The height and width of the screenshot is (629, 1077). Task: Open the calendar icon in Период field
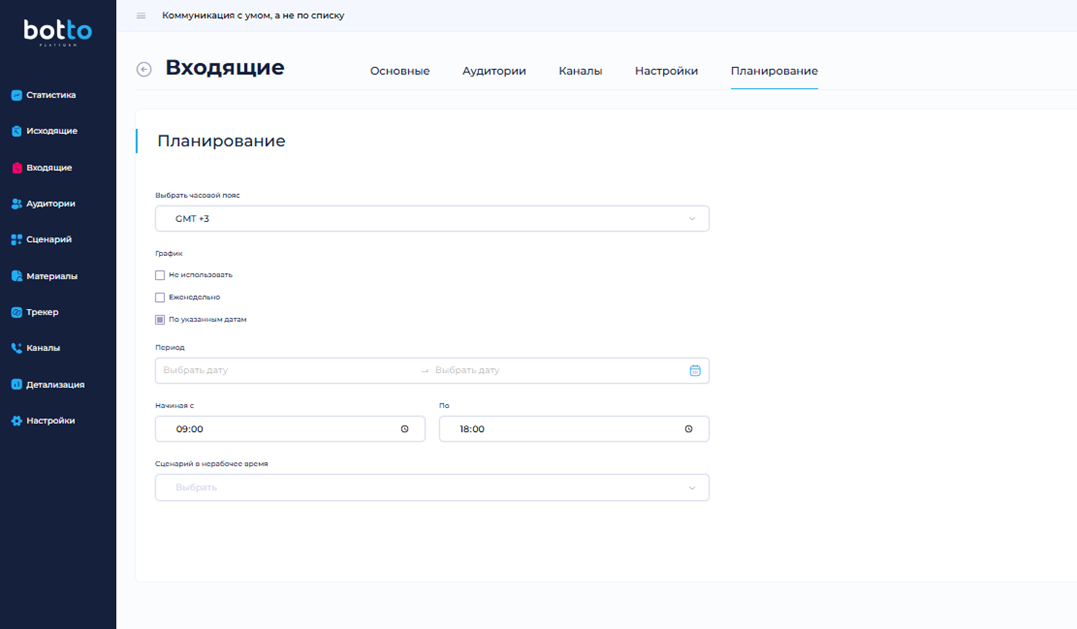(695, 371)
